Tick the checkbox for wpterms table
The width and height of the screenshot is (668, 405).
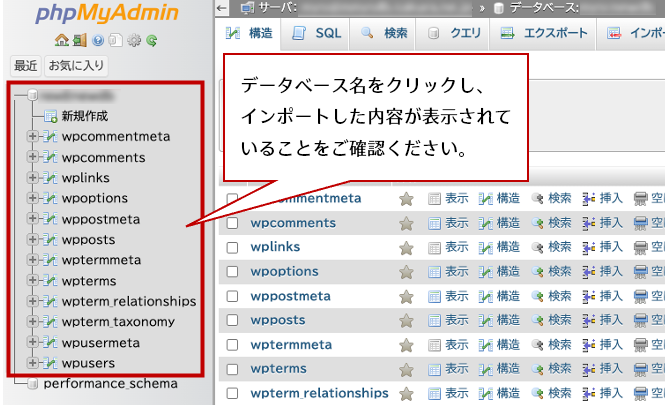pyautogui.click(x=232, y=369)
